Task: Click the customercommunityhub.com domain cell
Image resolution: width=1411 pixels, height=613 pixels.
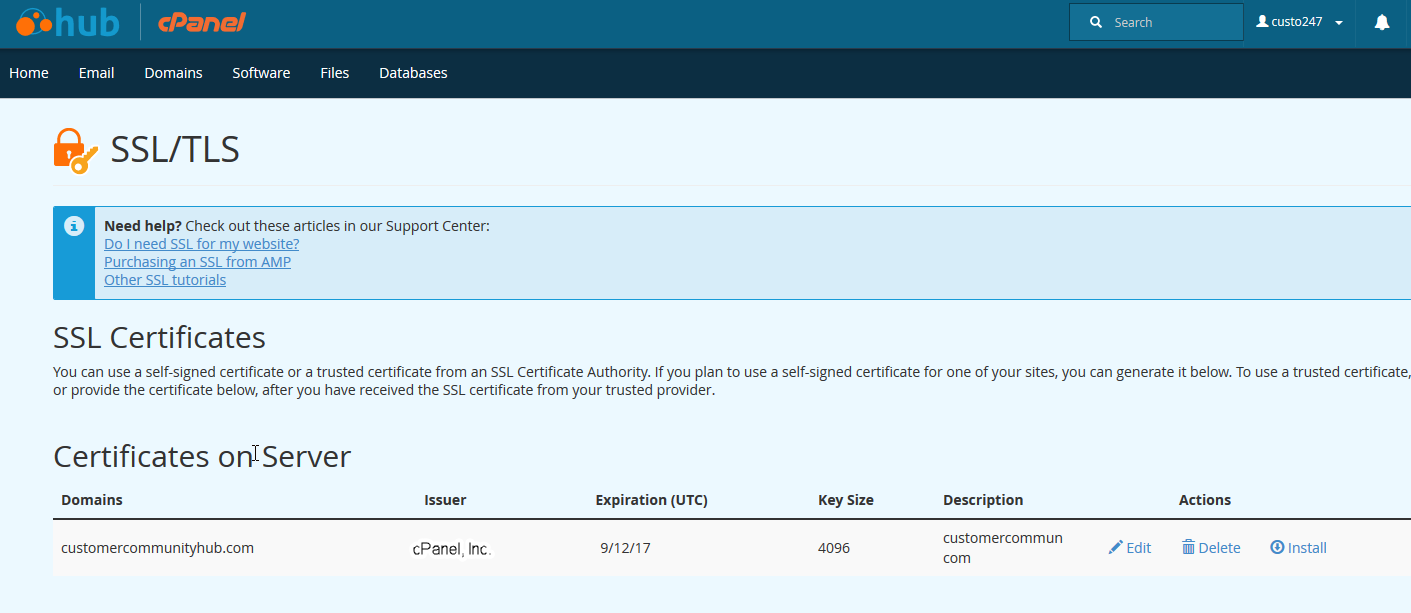Action: pyautogui.click(x=157, y=548)
